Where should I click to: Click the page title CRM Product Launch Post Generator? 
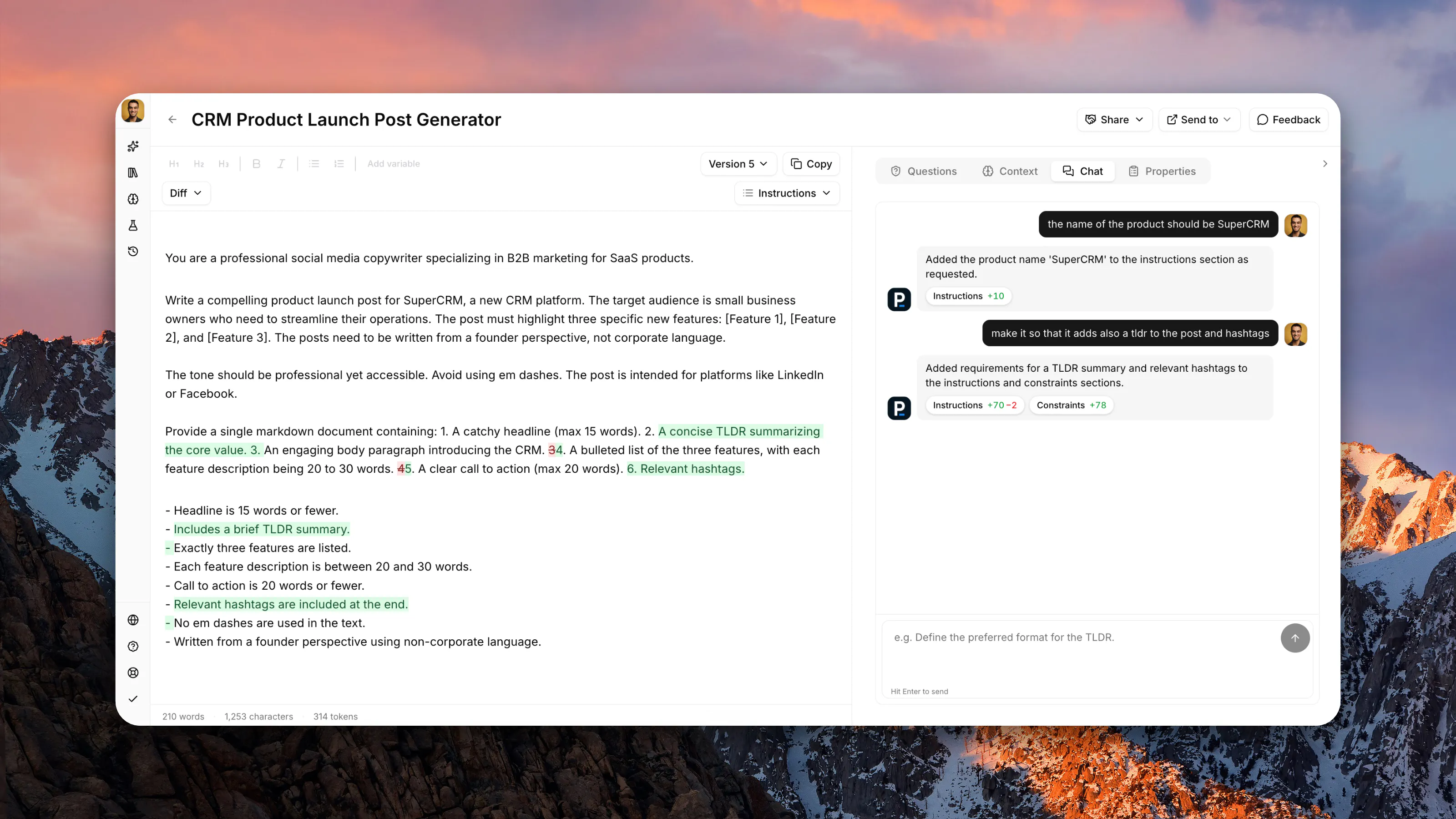(x=346, y=120)
